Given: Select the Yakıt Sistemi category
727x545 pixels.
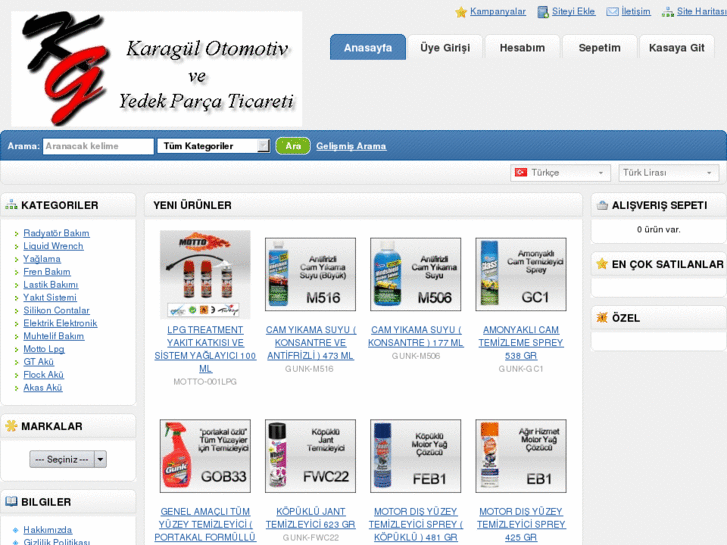Looking at the screenshot, I should point(50,297).
